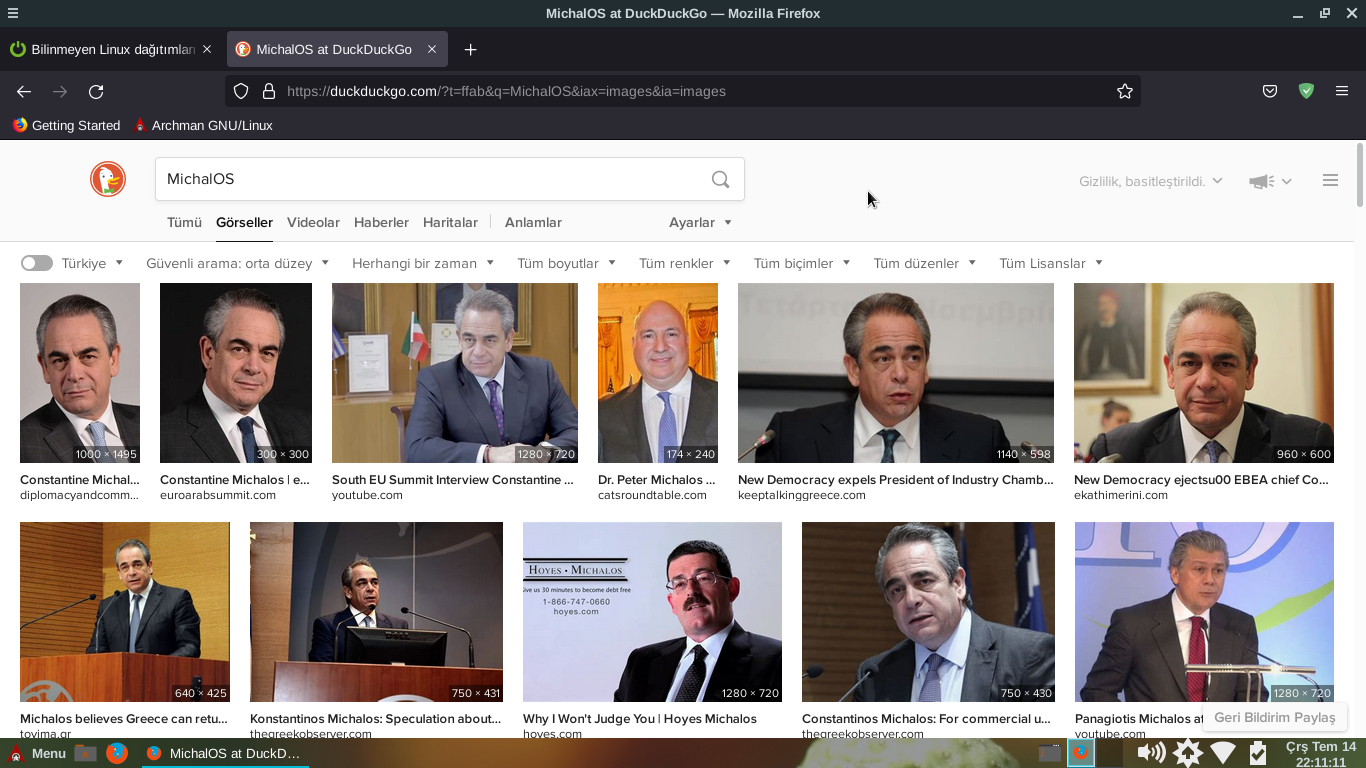Click the search magnifier icon in search box
Viewport: 1366px width, 768px height.
coord(720,179)
